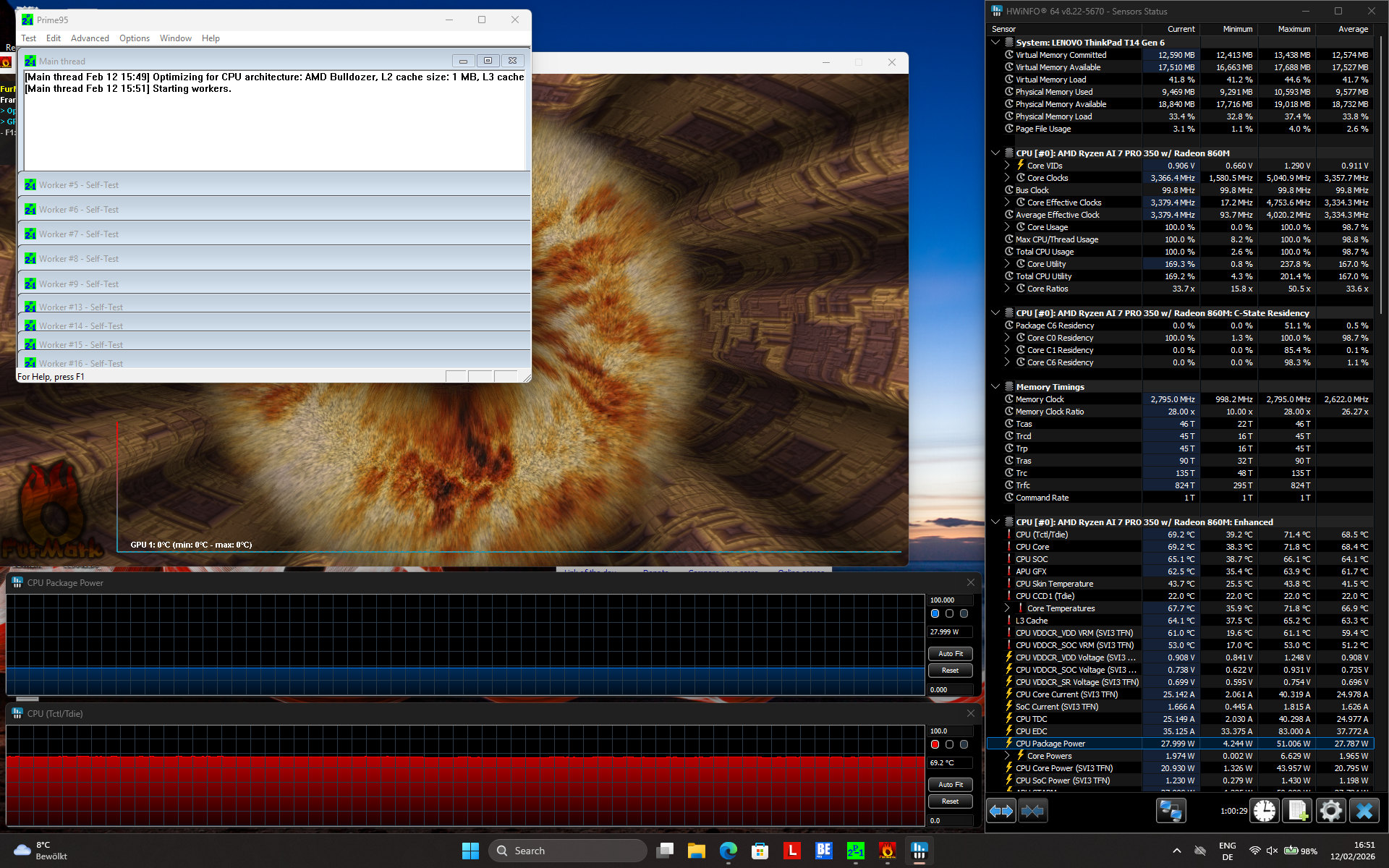The image size is (1389, 868).
Task: Collapse the Memory Timings sensor group
Action: (995, 387)
